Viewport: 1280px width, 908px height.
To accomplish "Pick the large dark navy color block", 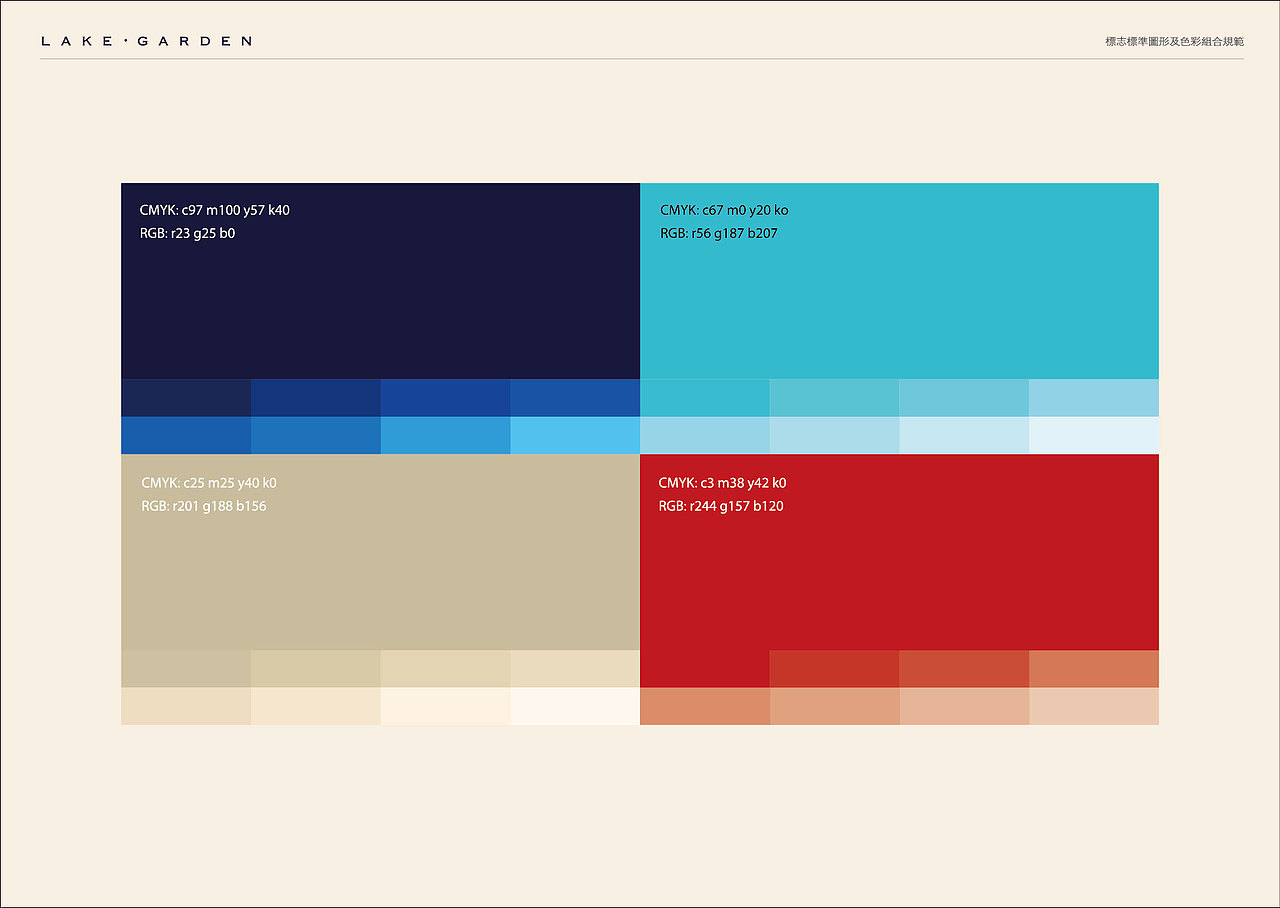I will coord(380,281).
